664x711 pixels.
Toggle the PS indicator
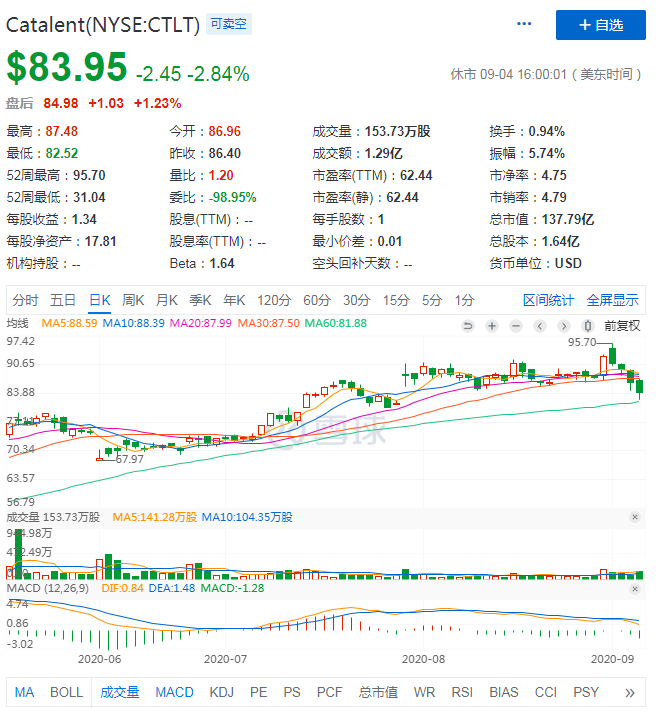[x=292, y=692]
